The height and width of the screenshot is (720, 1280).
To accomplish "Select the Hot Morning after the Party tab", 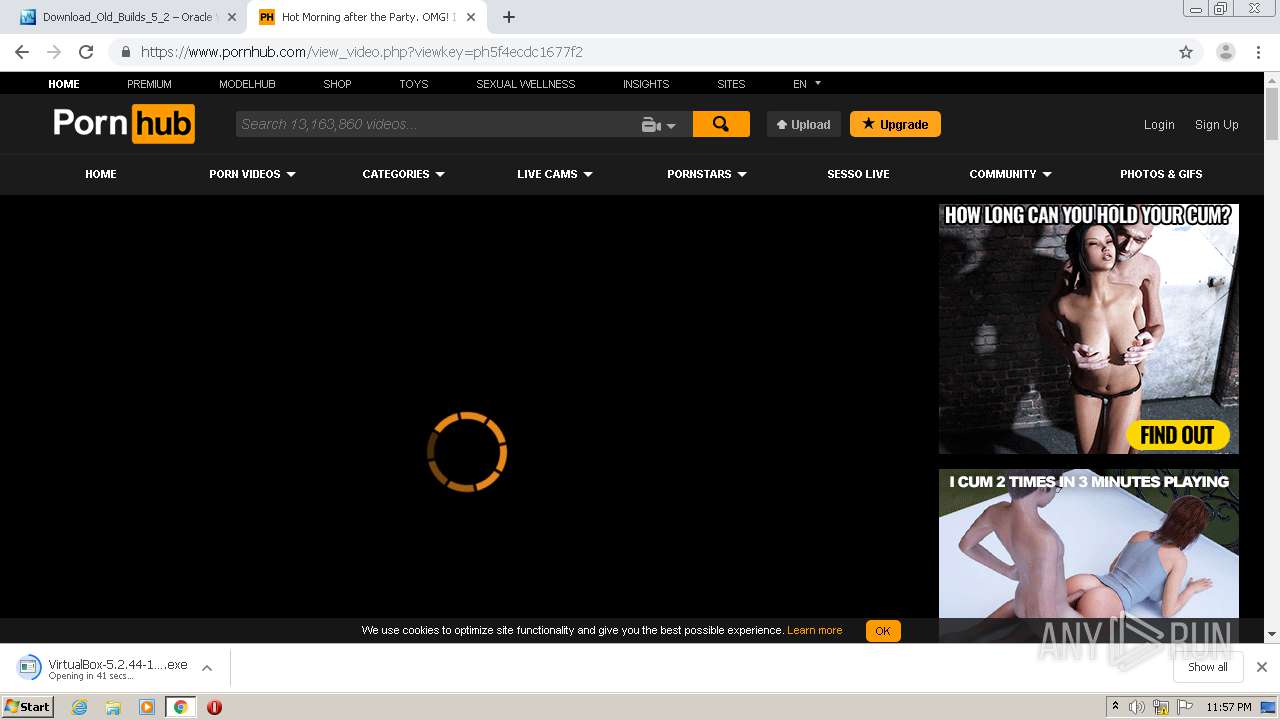I will [366, 17].
